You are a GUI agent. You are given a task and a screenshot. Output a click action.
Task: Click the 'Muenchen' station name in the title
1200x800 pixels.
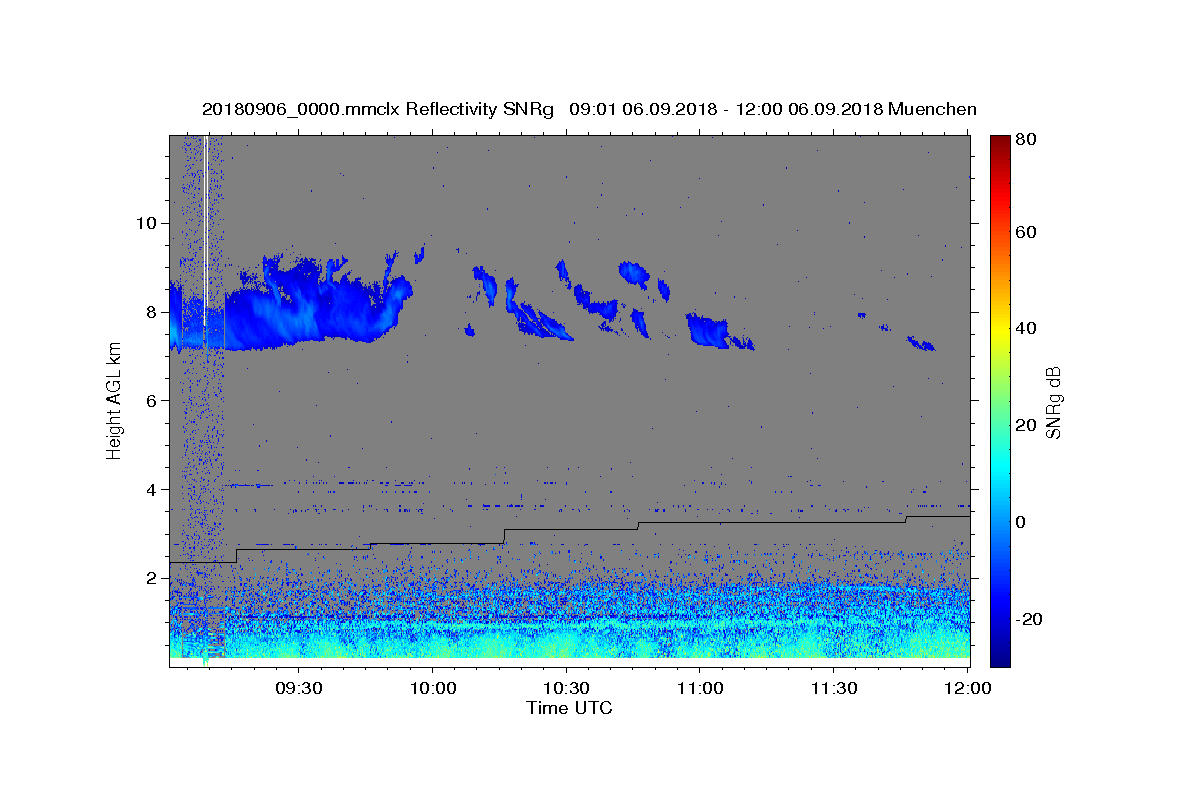tap(932, 109)
